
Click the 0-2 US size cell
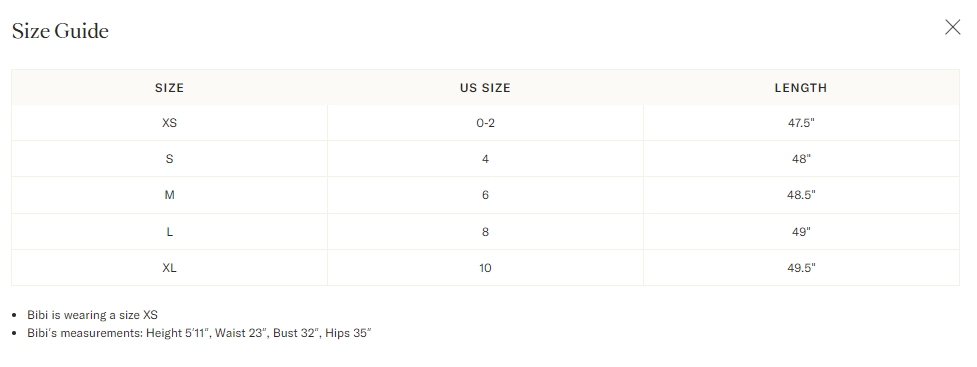pyautogui.click(x=485, y=123)
